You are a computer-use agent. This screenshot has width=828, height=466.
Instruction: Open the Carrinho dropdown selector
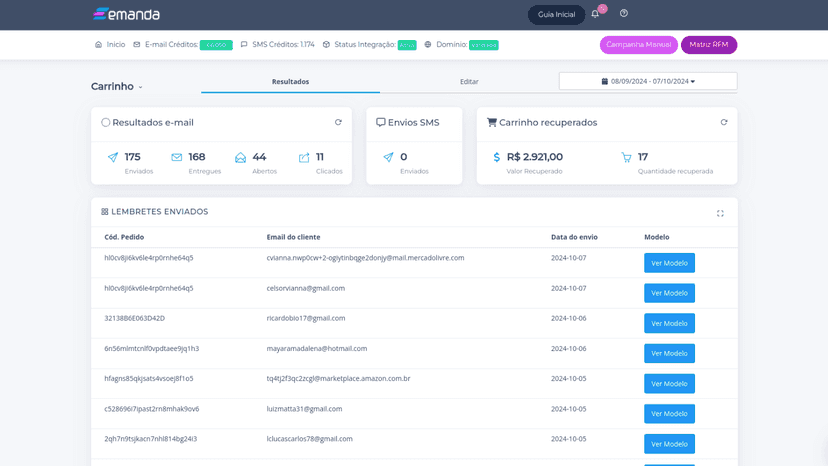click(117, 87)
